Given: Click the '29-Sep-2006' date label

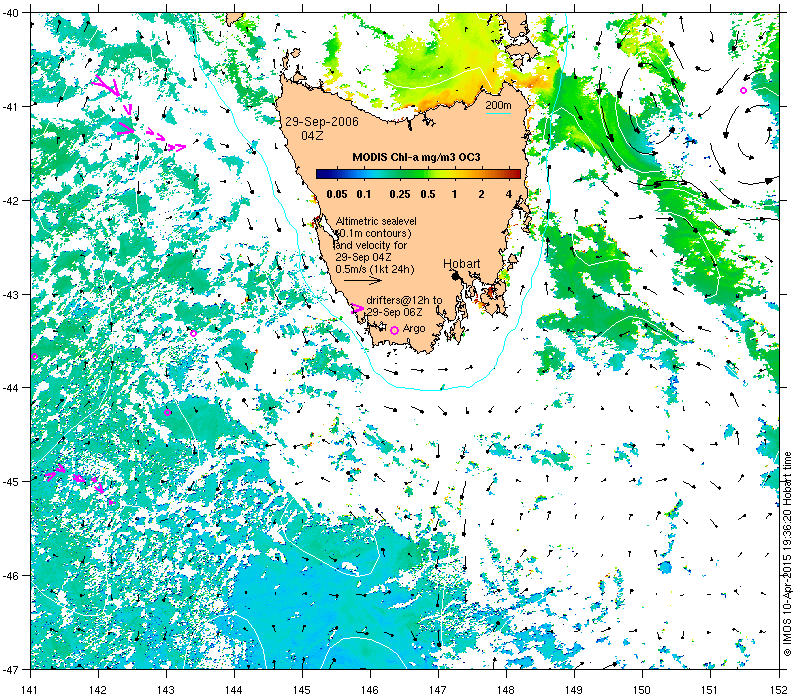Looking at the screenshot, I should pyautogui.click(x=322, y=122).
